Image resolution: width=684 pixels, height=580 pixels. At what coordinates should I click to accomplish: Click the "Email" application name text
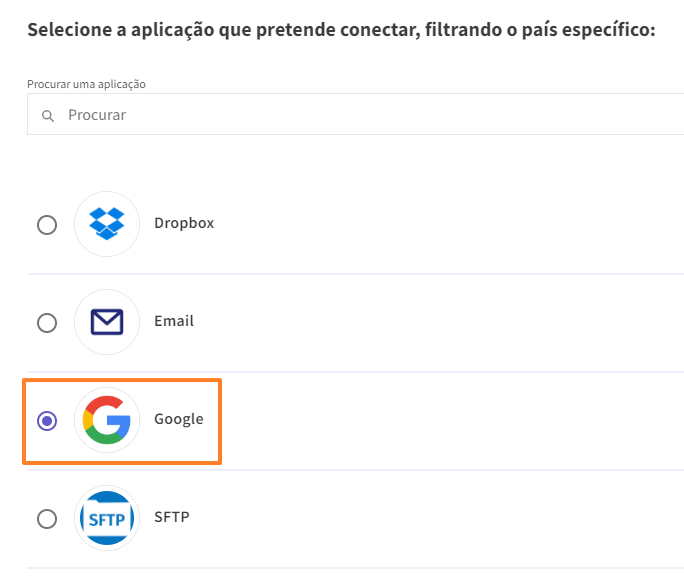point(174,321)
